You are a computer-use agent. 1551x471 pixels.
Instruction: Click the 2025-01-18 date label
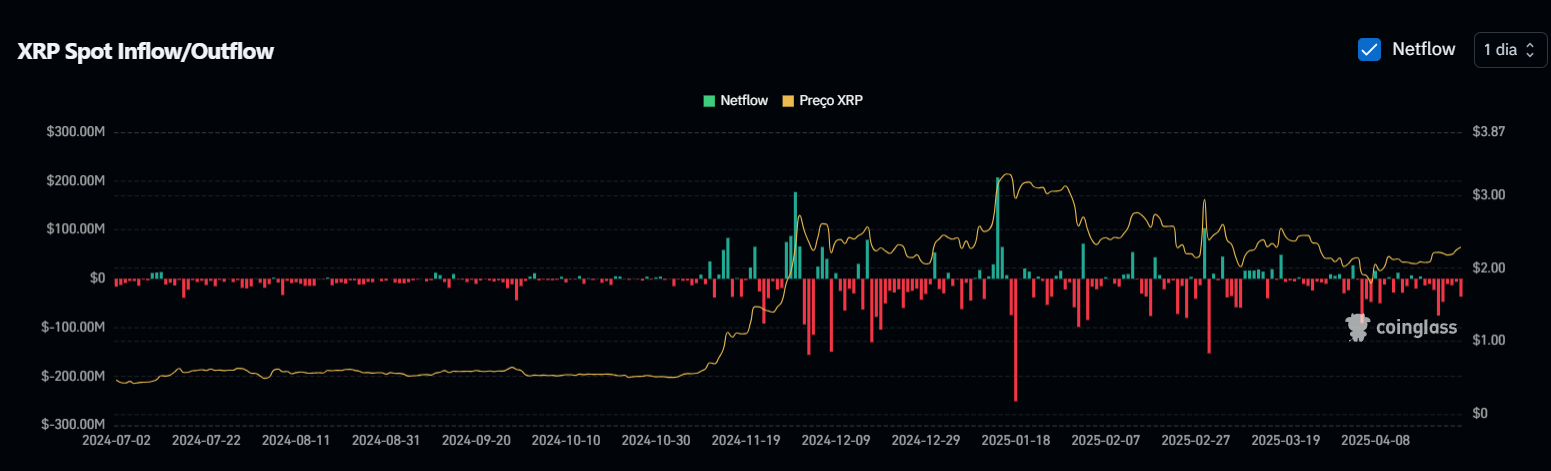pos(1015,439)
